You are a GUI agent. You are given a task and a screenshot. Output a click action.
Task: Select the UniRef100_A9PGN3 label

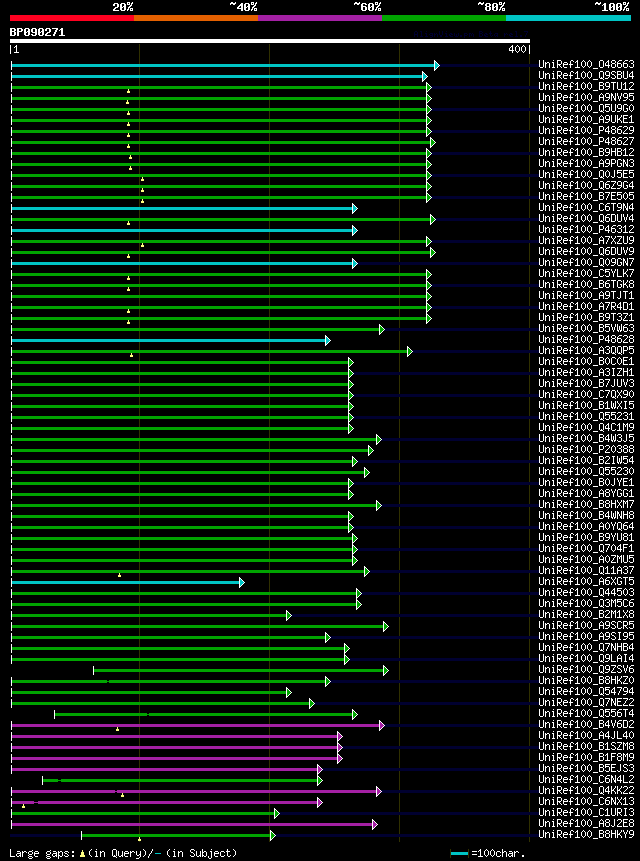(586, 164)
